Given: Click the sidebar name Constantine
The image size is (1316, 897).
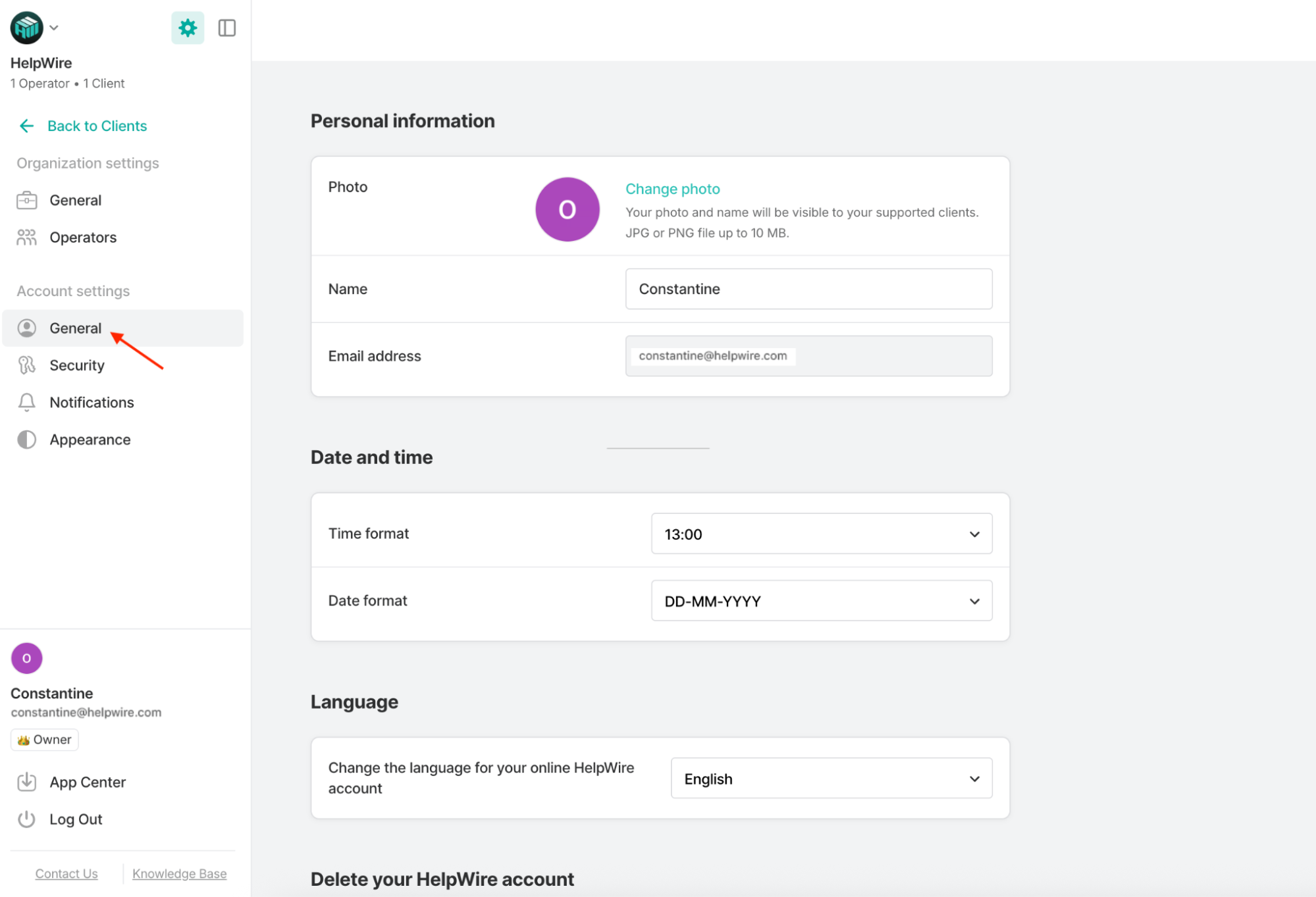Looking at the screenshot, I should point(51,693).
